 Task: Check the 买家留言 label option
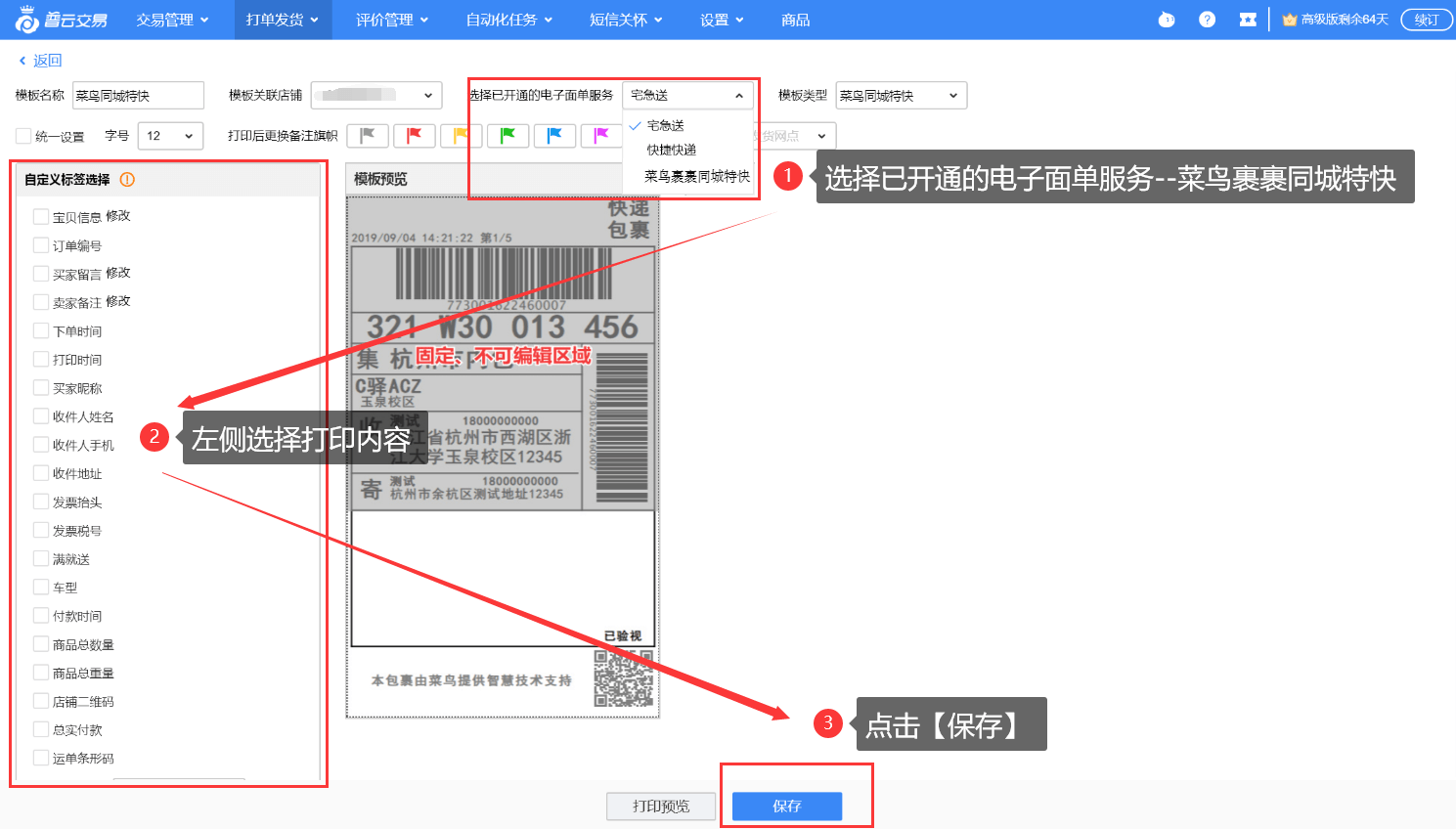pyautogui.click(x=41, y=273)
